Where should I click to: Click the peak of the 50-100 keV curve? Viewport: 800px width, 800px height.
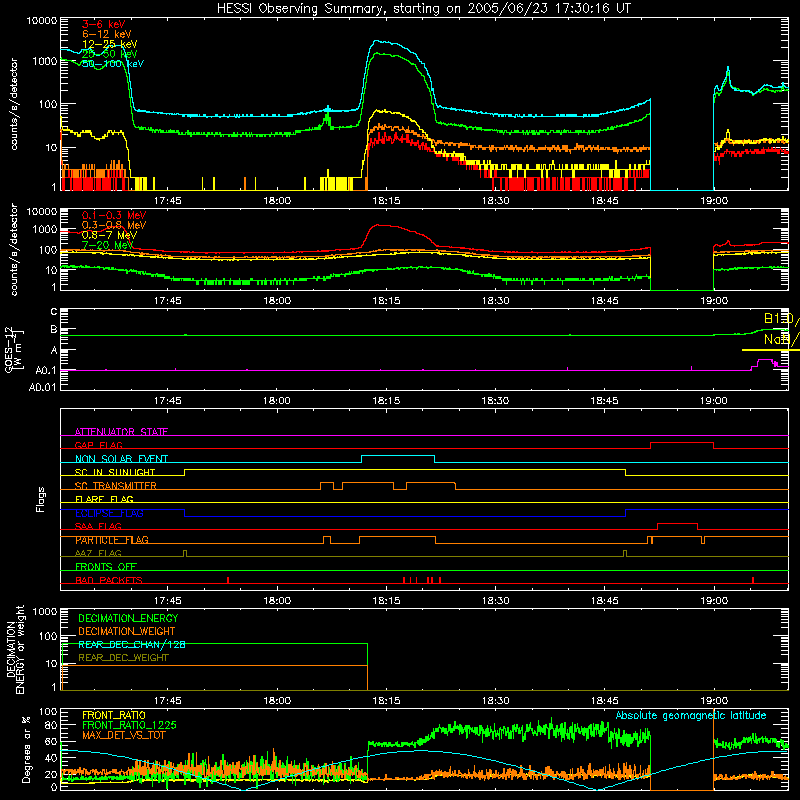pos(378,41)
